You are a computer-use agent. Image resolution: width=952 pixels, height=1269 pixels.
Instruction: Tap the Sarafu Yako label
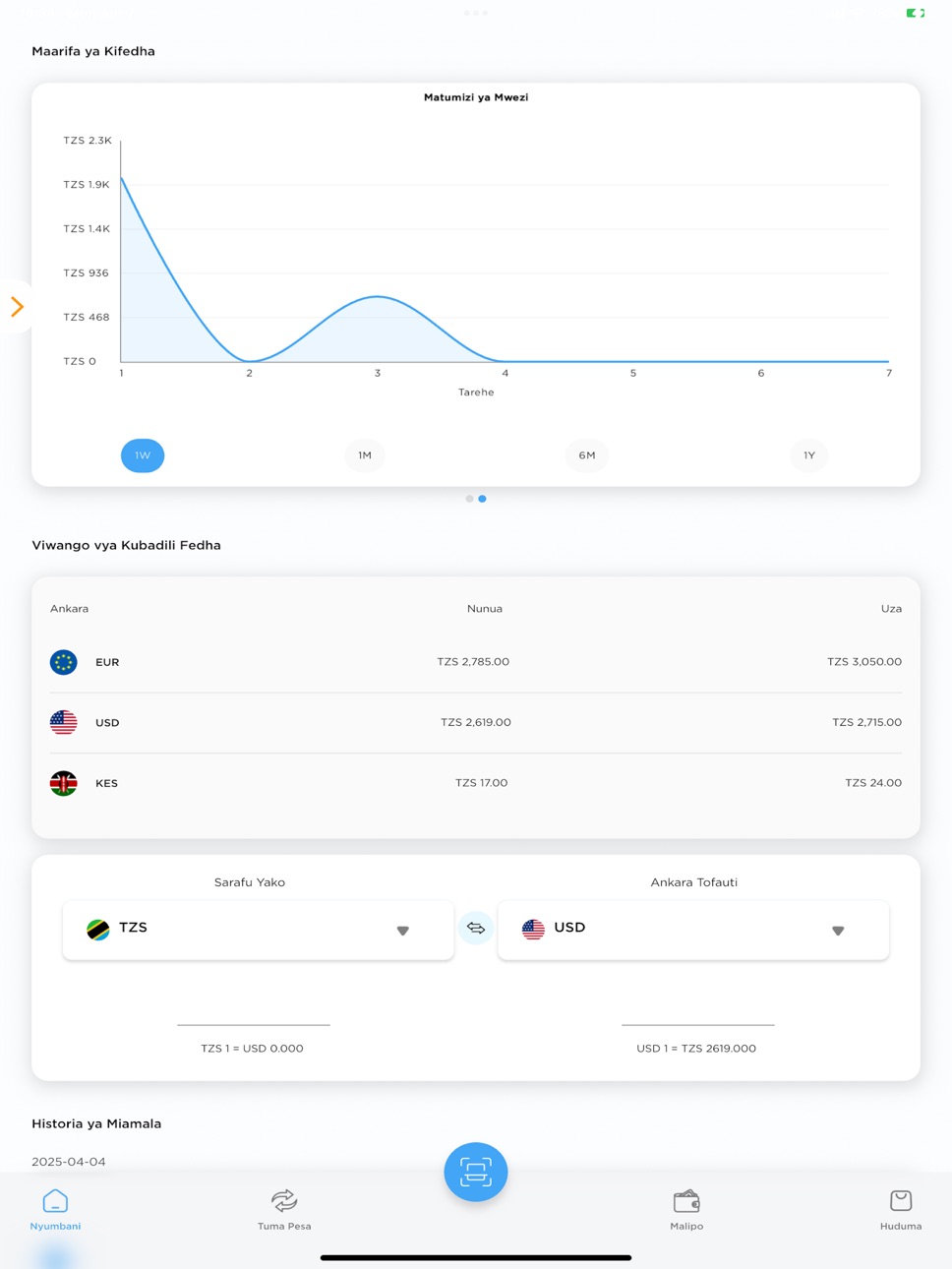[250, 882]
